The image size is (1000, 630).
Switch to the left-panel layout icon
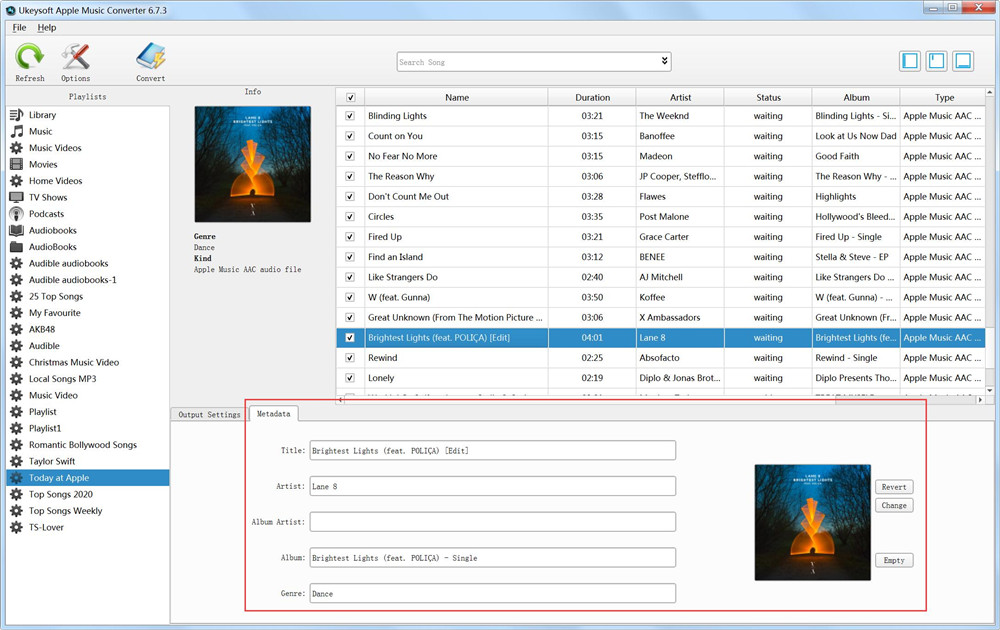(910, 61)
